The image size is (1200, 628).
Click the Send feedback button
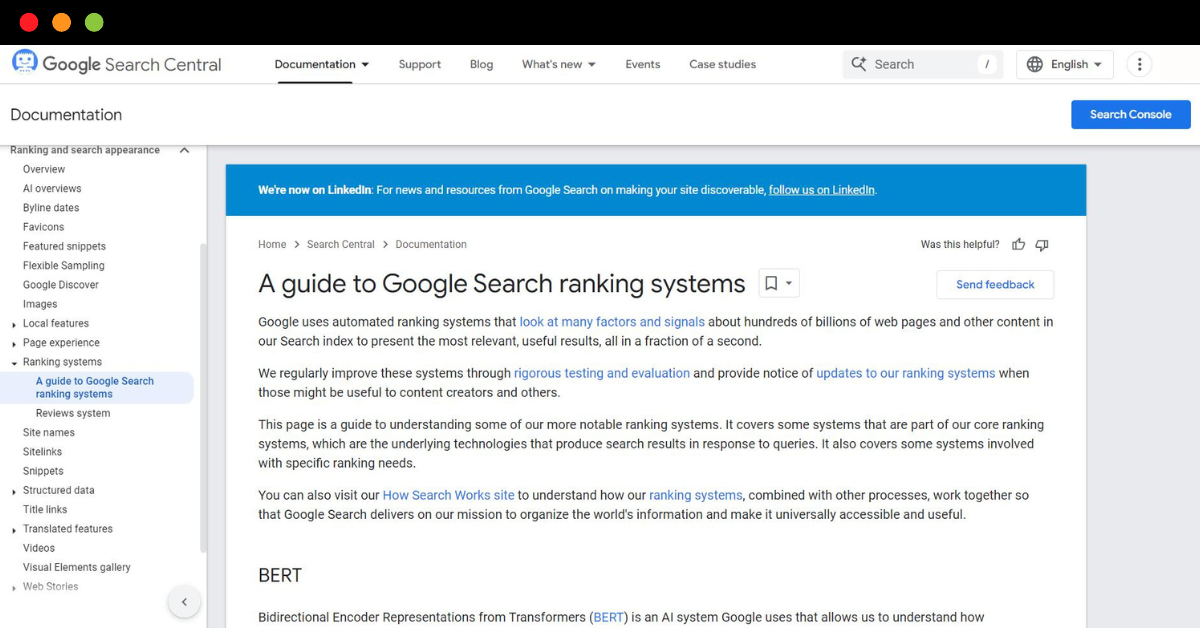pyautogui.click(x=995, y=284)
